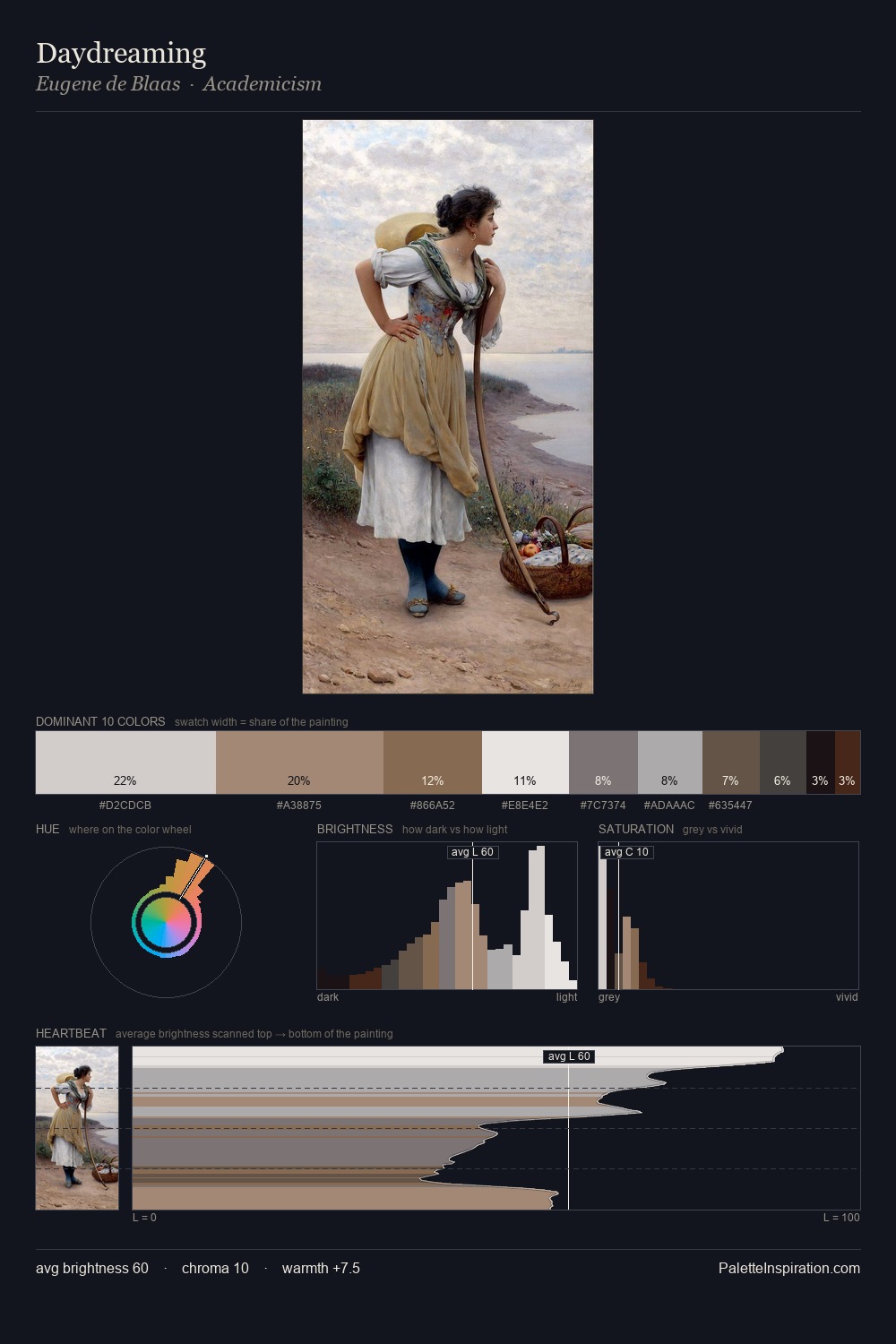The image size is (896, 1344).
Task: Click the 'Academicism' style label
Action: coord(262,84)
